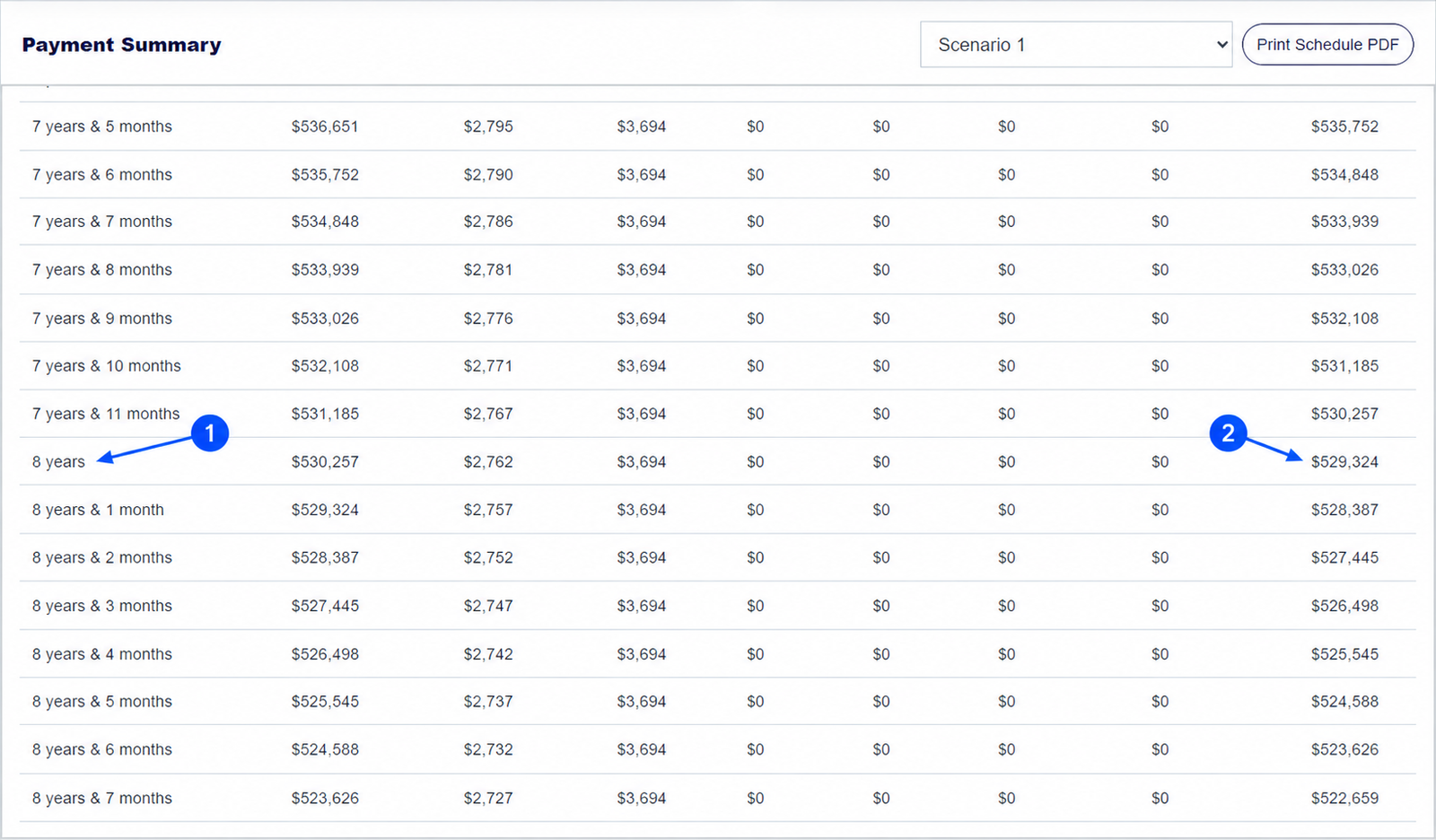Click the '8 years & 6 months' label
Screen dimensions: 1436x840
[x=102, y=749]
